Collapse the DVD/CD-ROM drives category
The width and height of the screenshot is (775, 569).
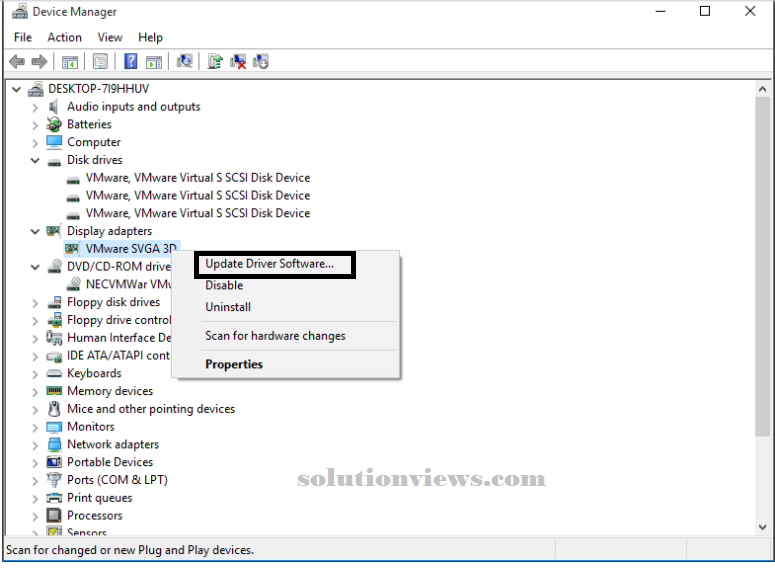coord(35,267)
